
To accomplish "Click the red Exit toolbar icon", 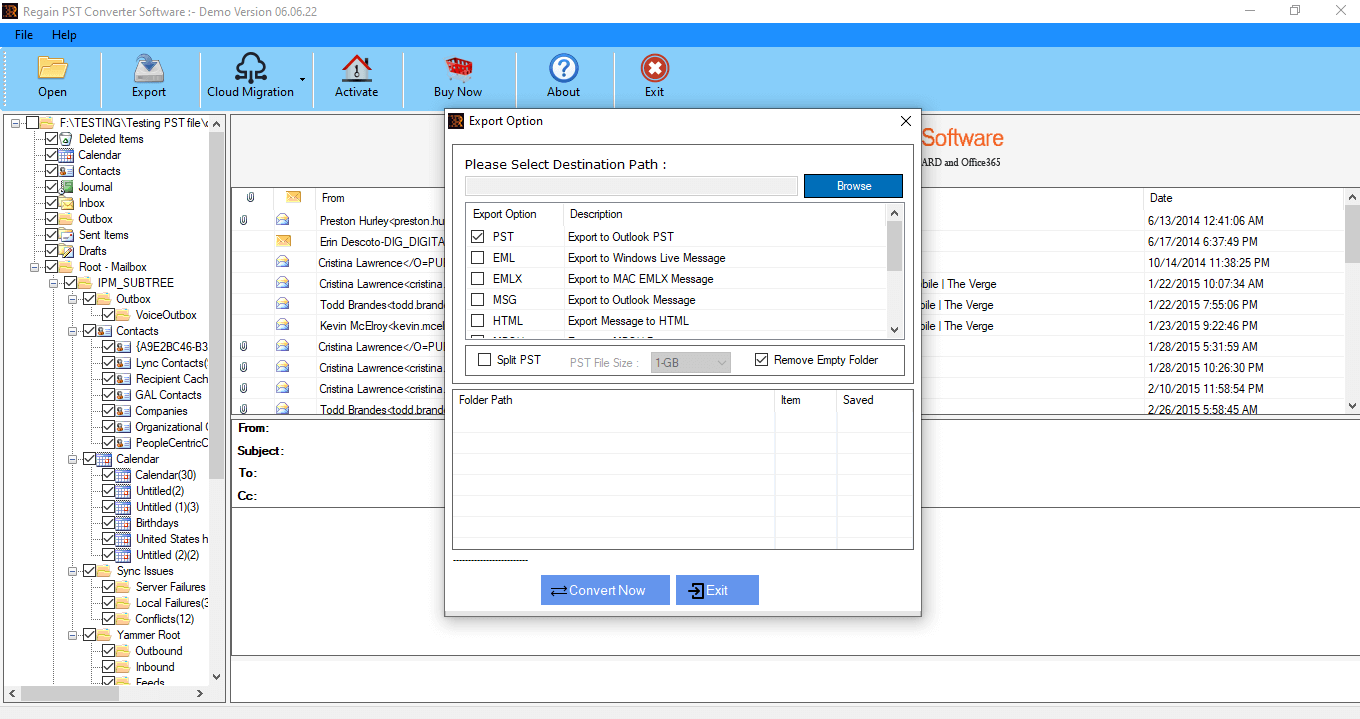I will (x=654, y=68).
